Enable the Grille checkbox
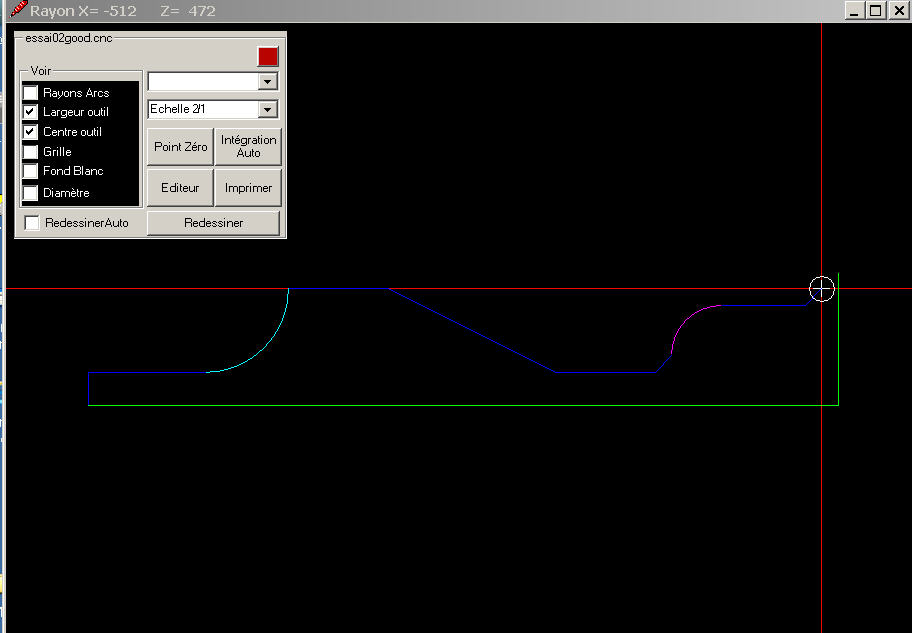This screenshot has width=912, height=633. [x=30, y=151]
